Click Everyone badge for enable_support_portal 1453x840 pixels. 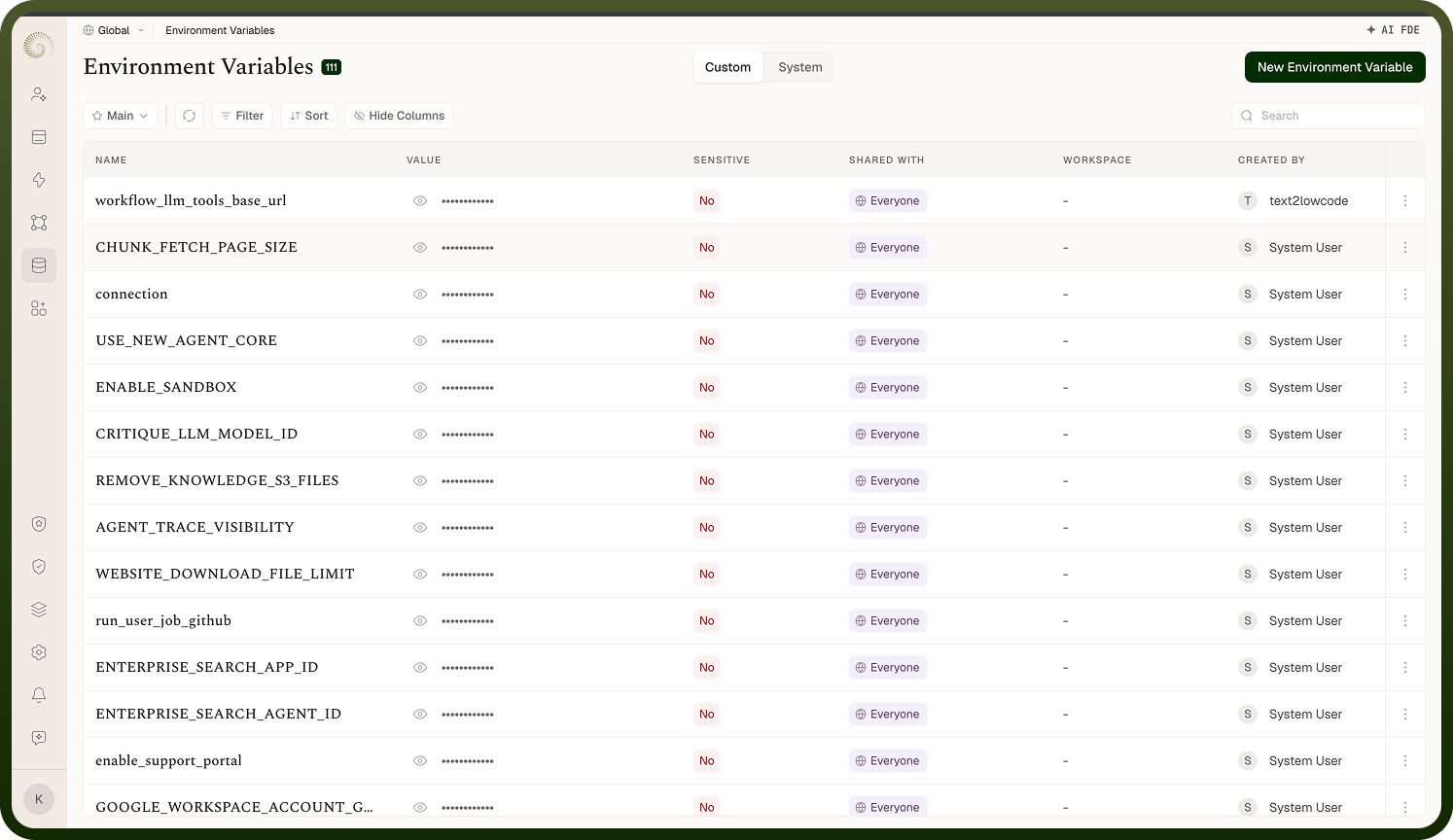click(888, 761)
